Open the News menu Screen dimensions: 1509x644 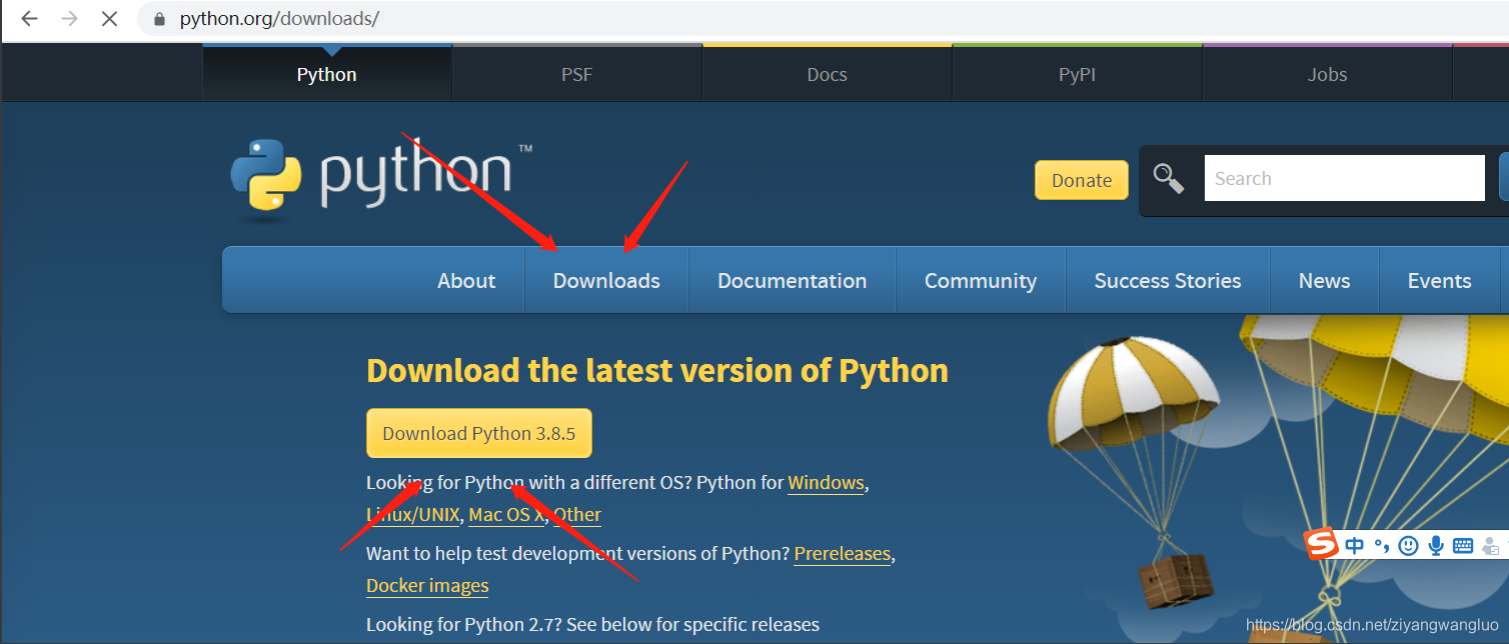[1324, 280]
